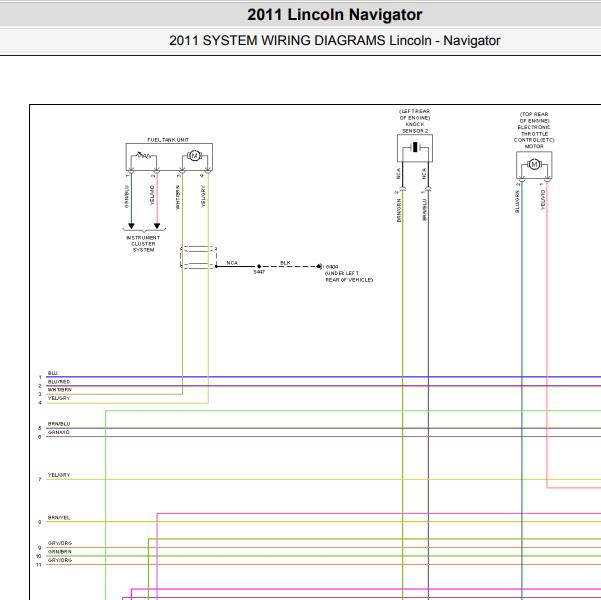Click the BRN/GRN label on knock sensor pin 2
Screen dimensions: 601x600
pos(399,210)
